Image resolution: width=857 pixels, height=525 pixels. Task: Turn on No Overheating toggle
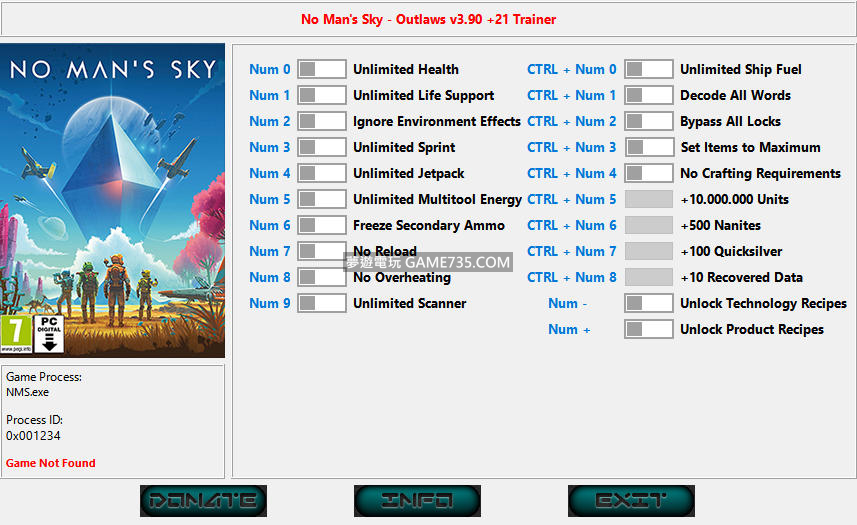321,277
